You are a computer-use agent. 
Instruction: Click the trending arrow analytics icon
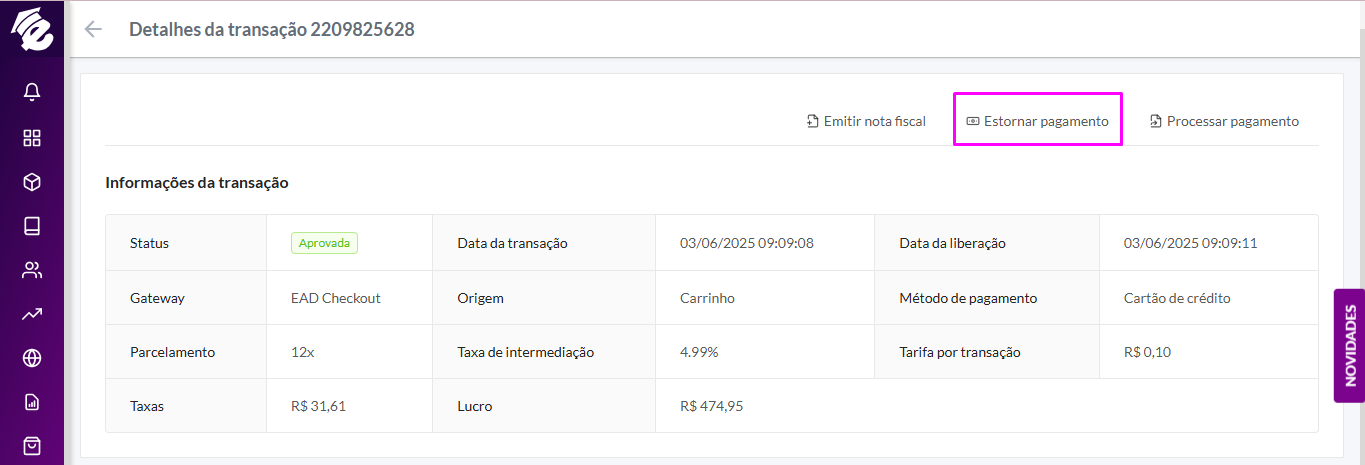32,314
